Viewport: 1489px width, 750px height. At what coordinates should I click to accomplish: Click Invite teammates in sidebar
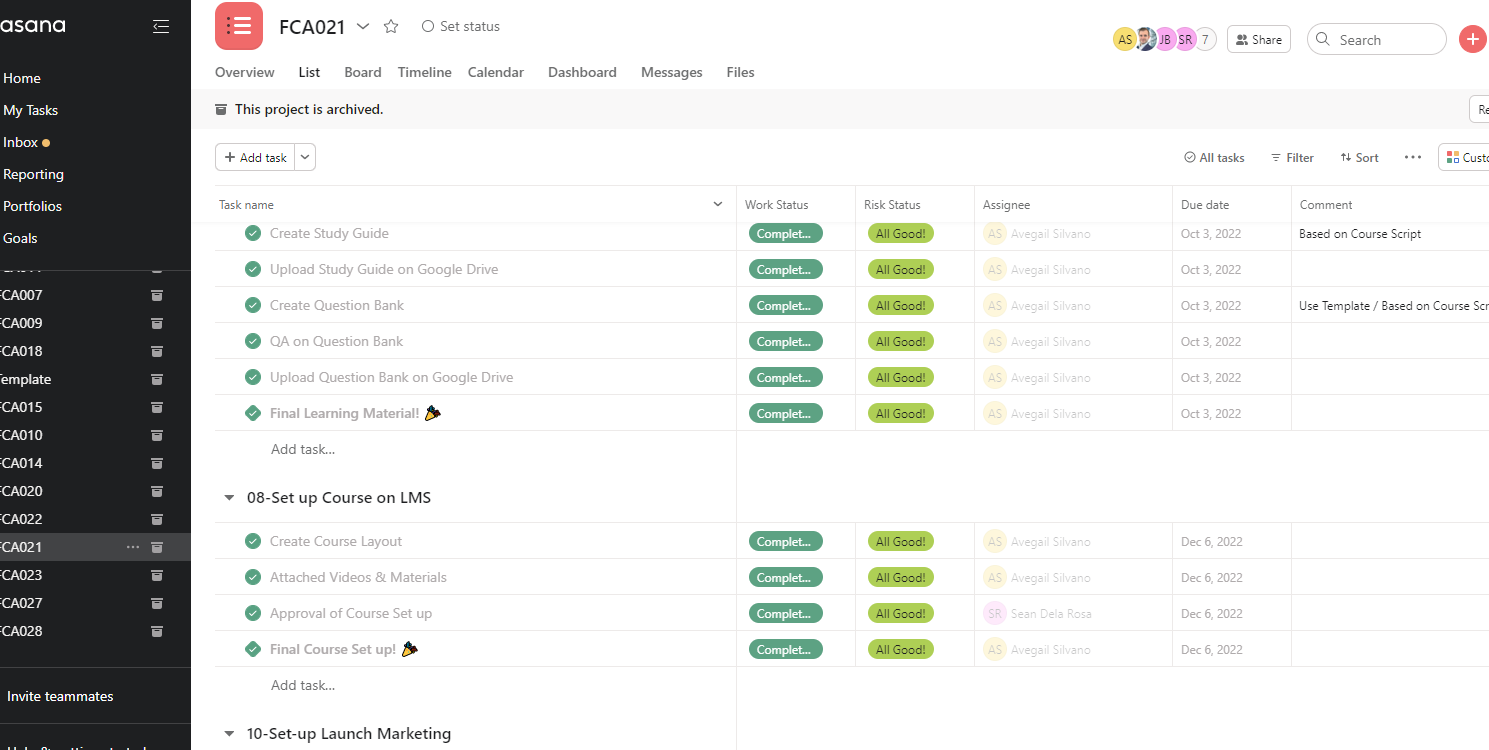point(60,696)
